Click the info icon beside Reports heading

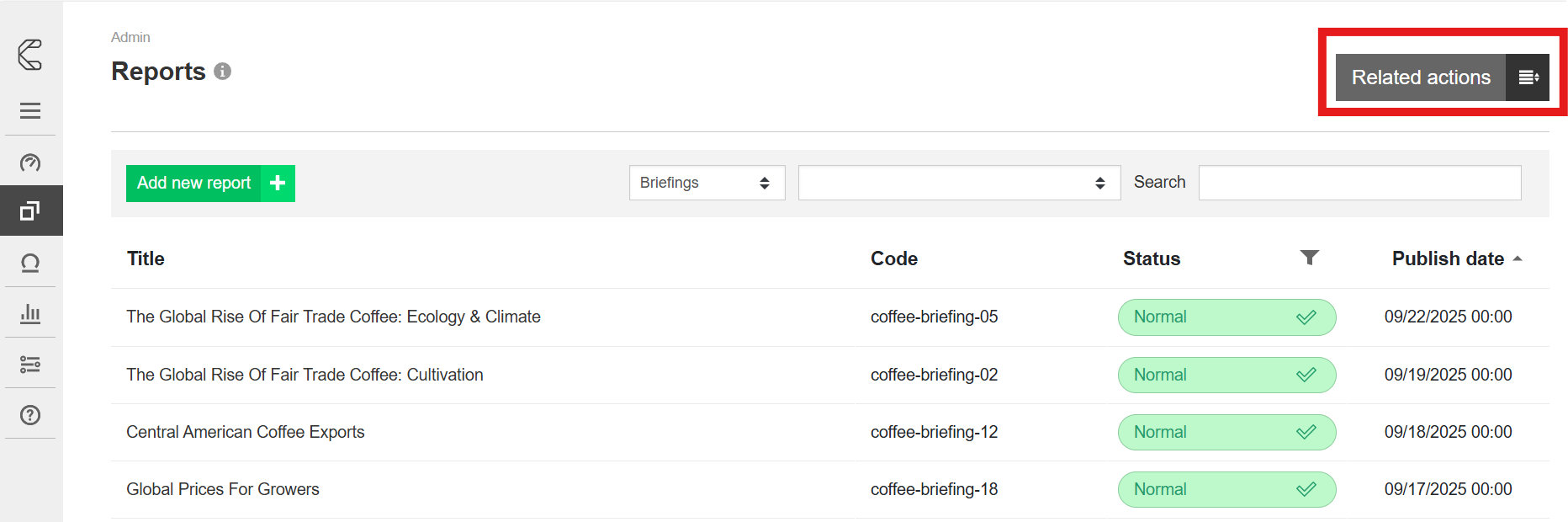222,72
